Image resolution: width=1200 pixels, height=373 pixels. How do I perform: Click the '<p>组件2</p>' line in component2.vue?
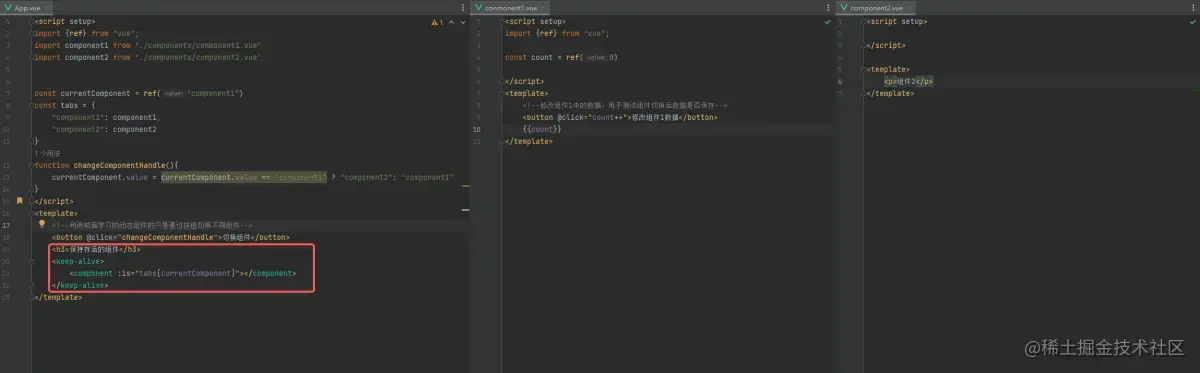point(908,81)
